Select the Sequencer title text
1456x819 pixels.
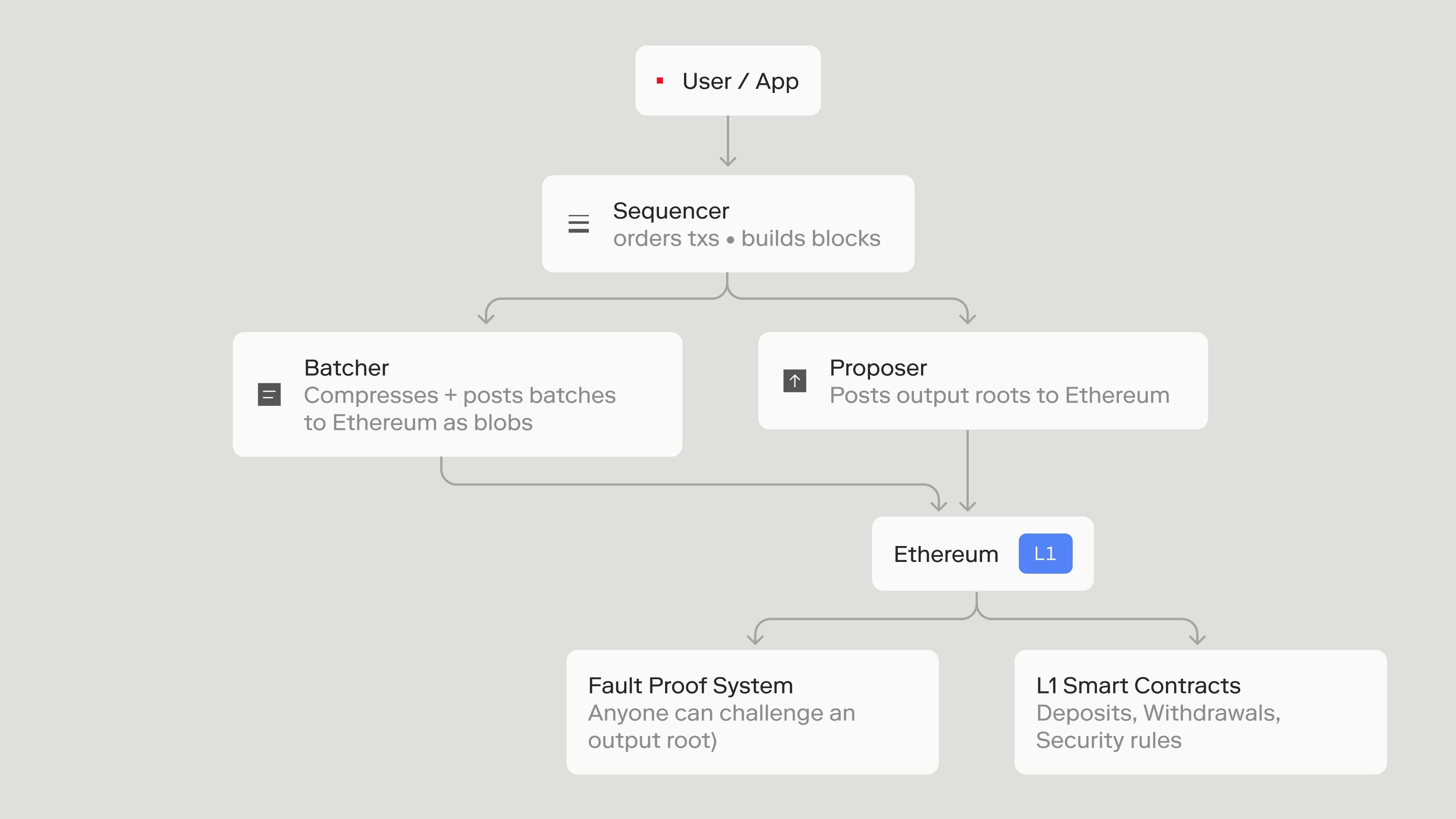(671, 211)
